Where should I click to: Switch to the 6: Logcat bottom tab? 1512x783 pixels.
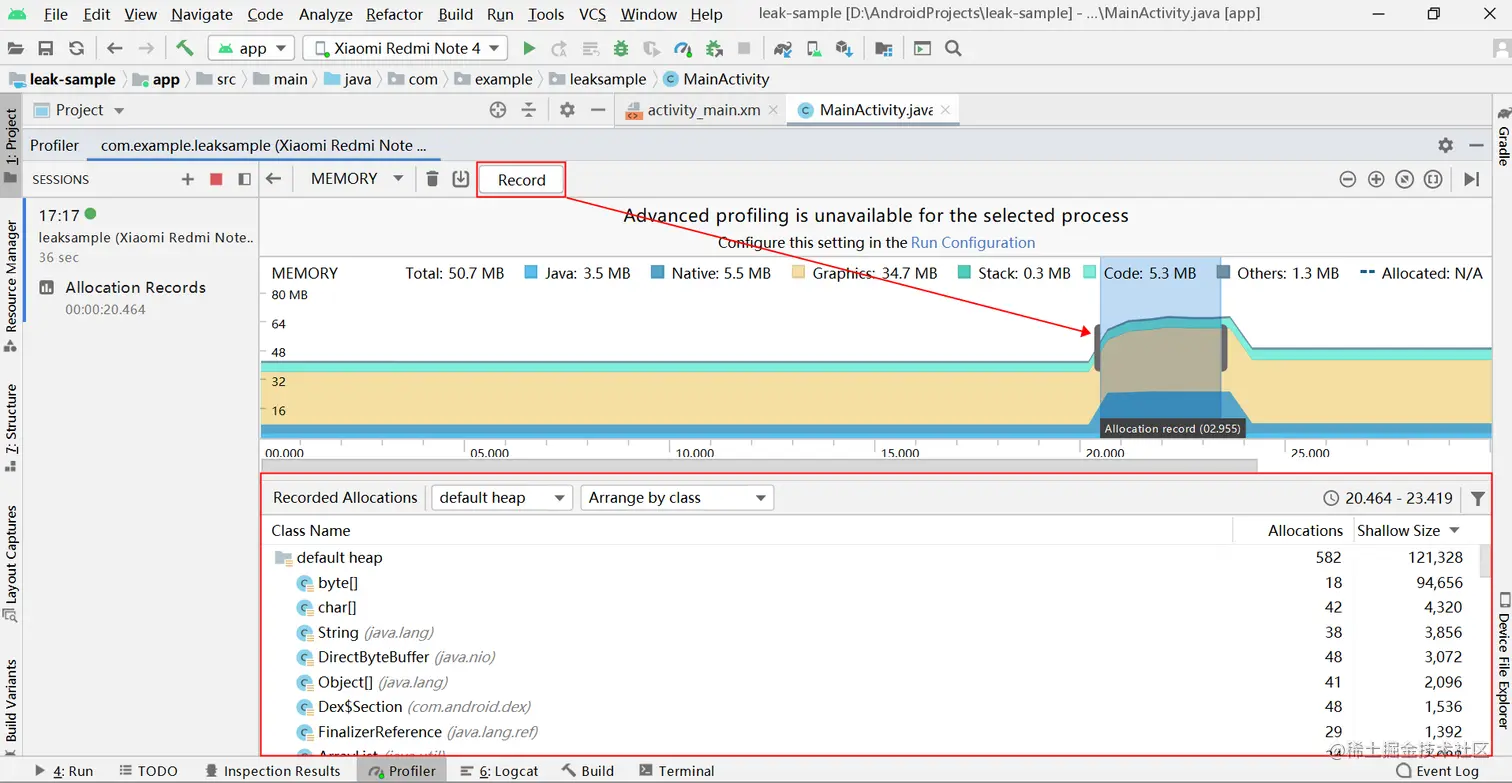click(x=499, y=771)
